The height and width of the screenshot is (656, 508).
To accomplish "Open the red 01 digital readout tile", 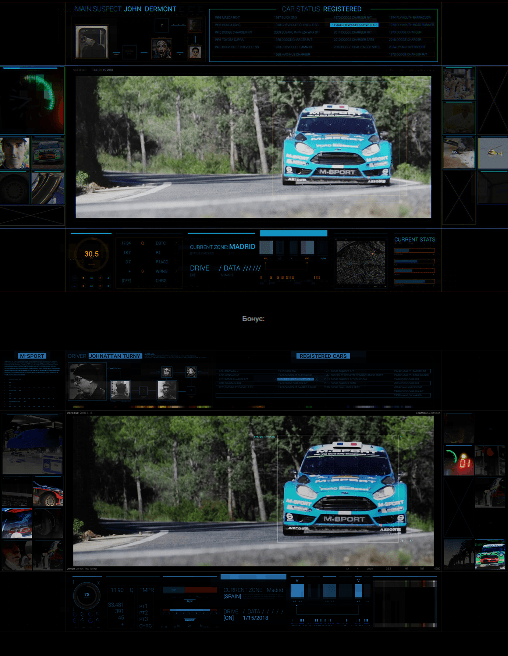I will 459,461.
